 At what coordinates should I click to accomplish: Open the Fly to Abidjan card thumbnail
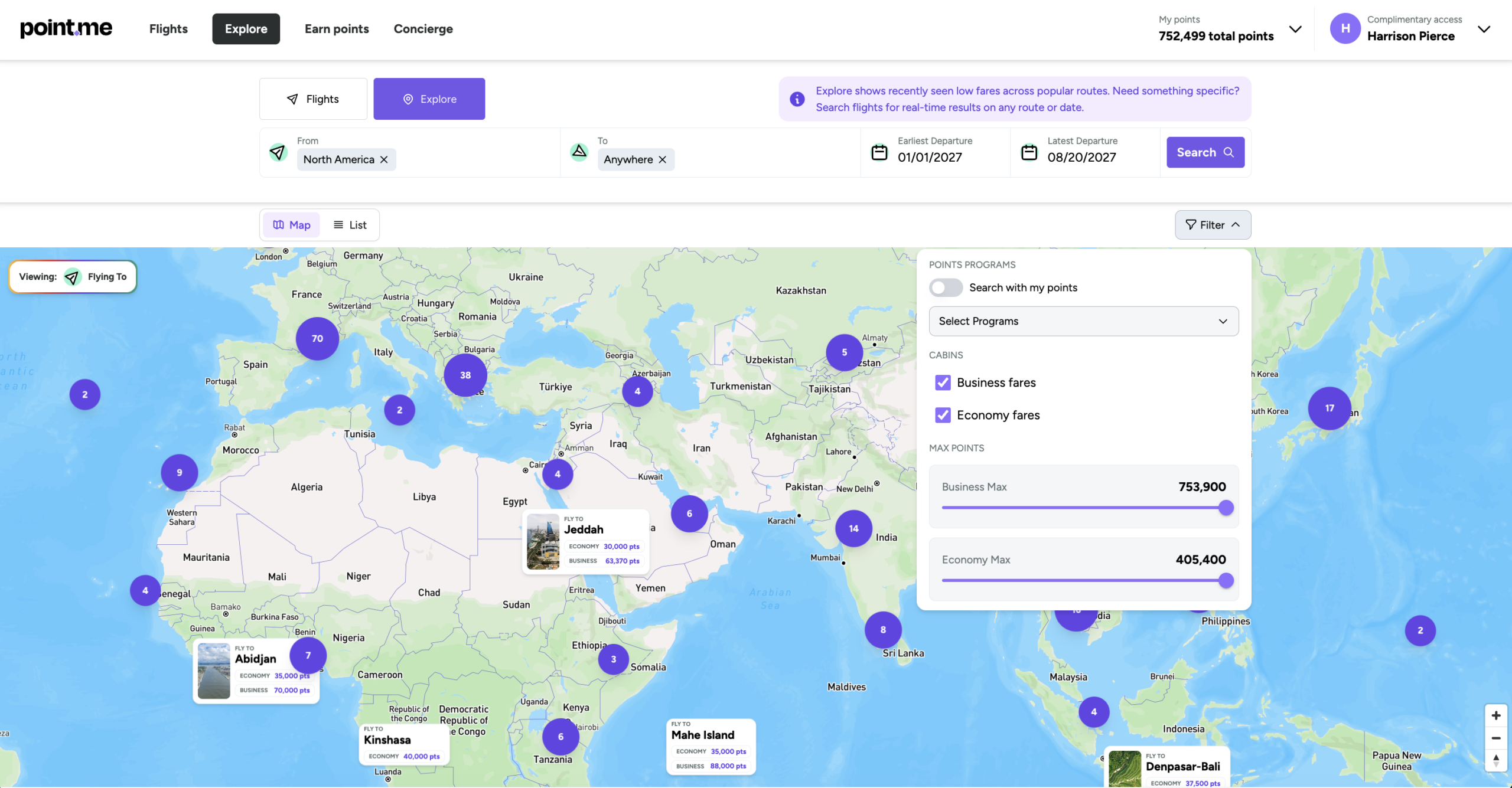click(x=213, y=671)
